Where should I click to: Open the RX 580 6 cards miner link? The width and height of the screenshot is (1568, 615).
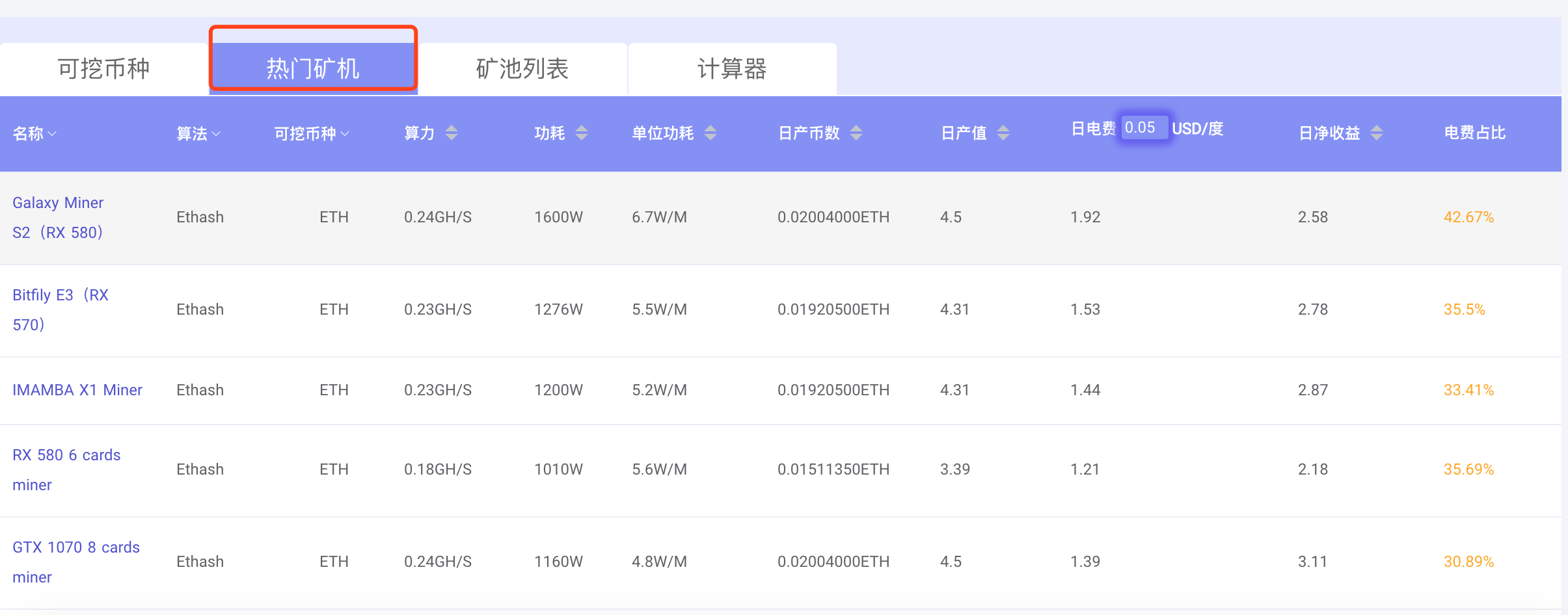coord(66,470)
